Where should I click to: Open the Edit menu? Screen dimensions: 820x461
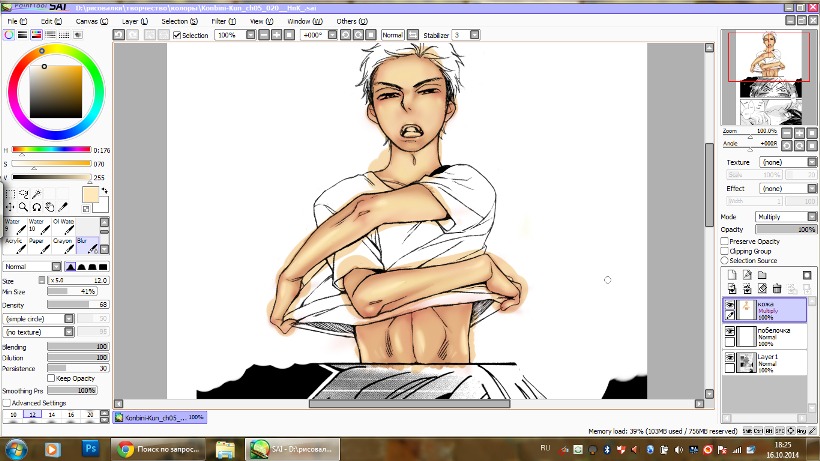click(51, 21)
